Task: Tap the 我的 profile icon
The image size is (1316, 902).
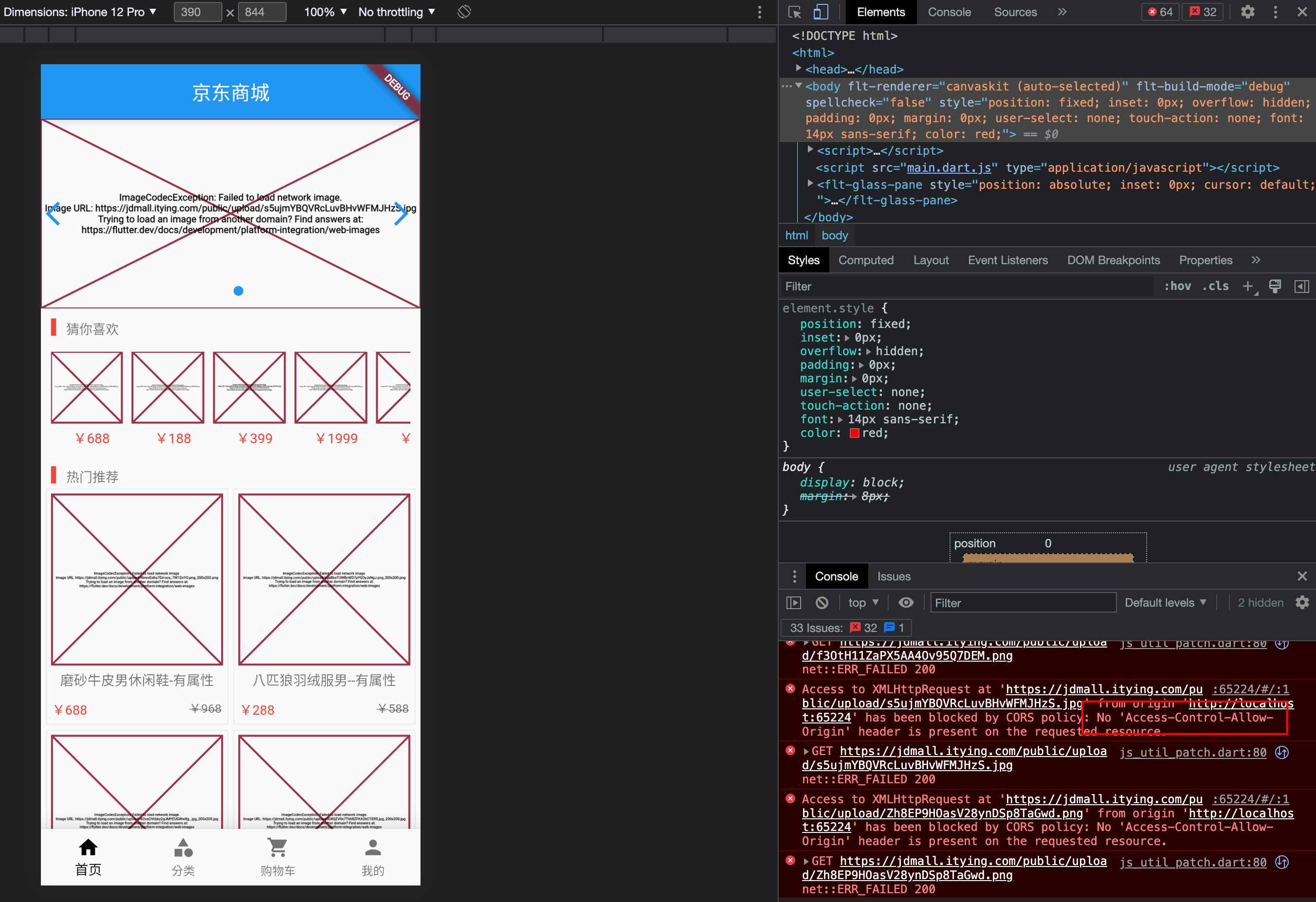Action: click(x=373, y=848)
